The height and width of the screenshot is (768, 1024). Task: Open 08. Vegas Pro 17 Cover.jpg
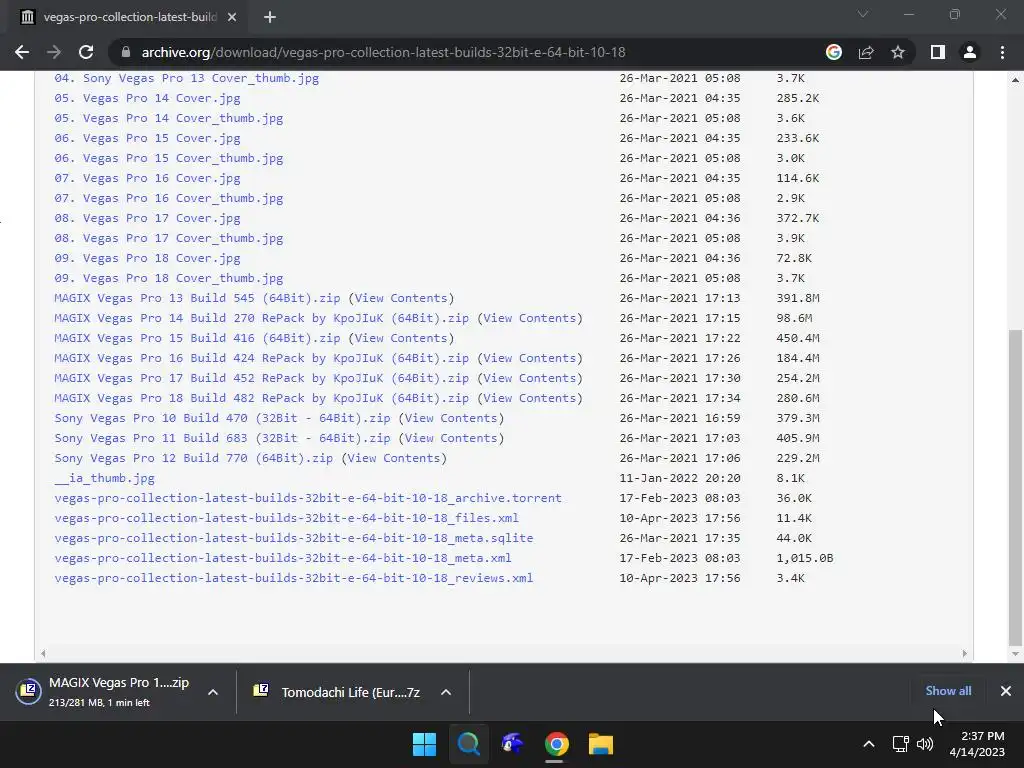click(x=147, y=218)
